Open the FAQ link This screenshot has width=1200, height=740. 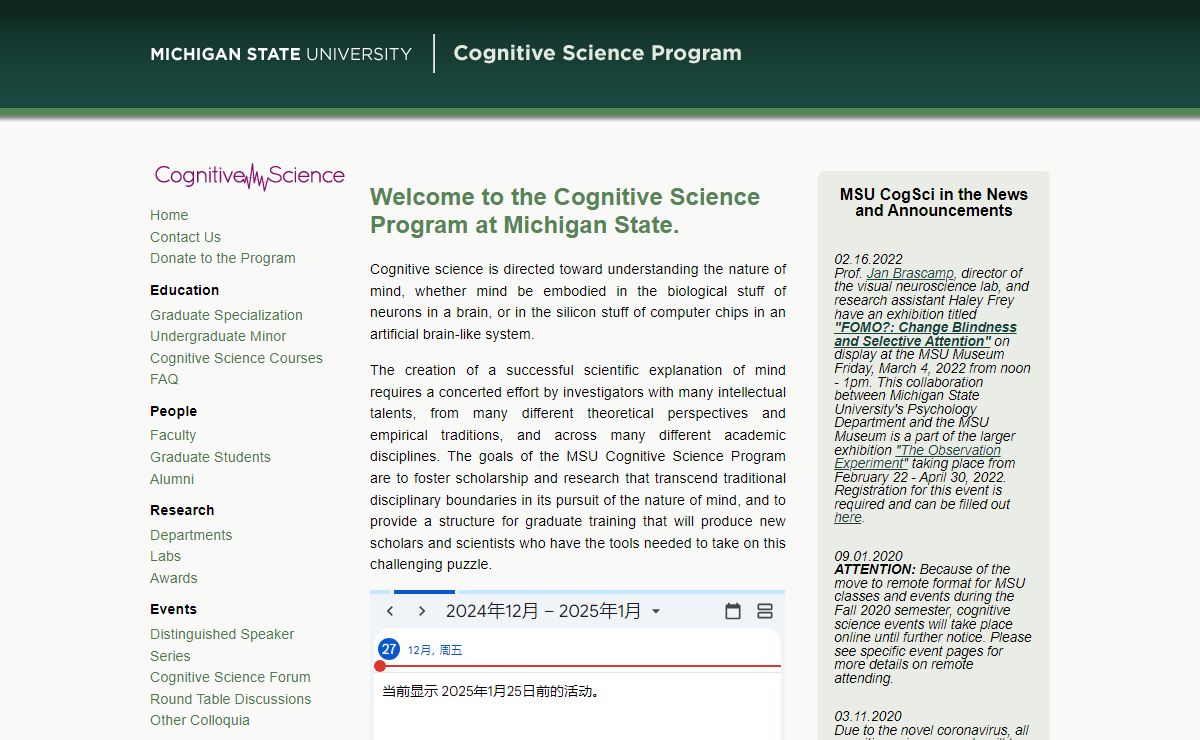point(164,379)
